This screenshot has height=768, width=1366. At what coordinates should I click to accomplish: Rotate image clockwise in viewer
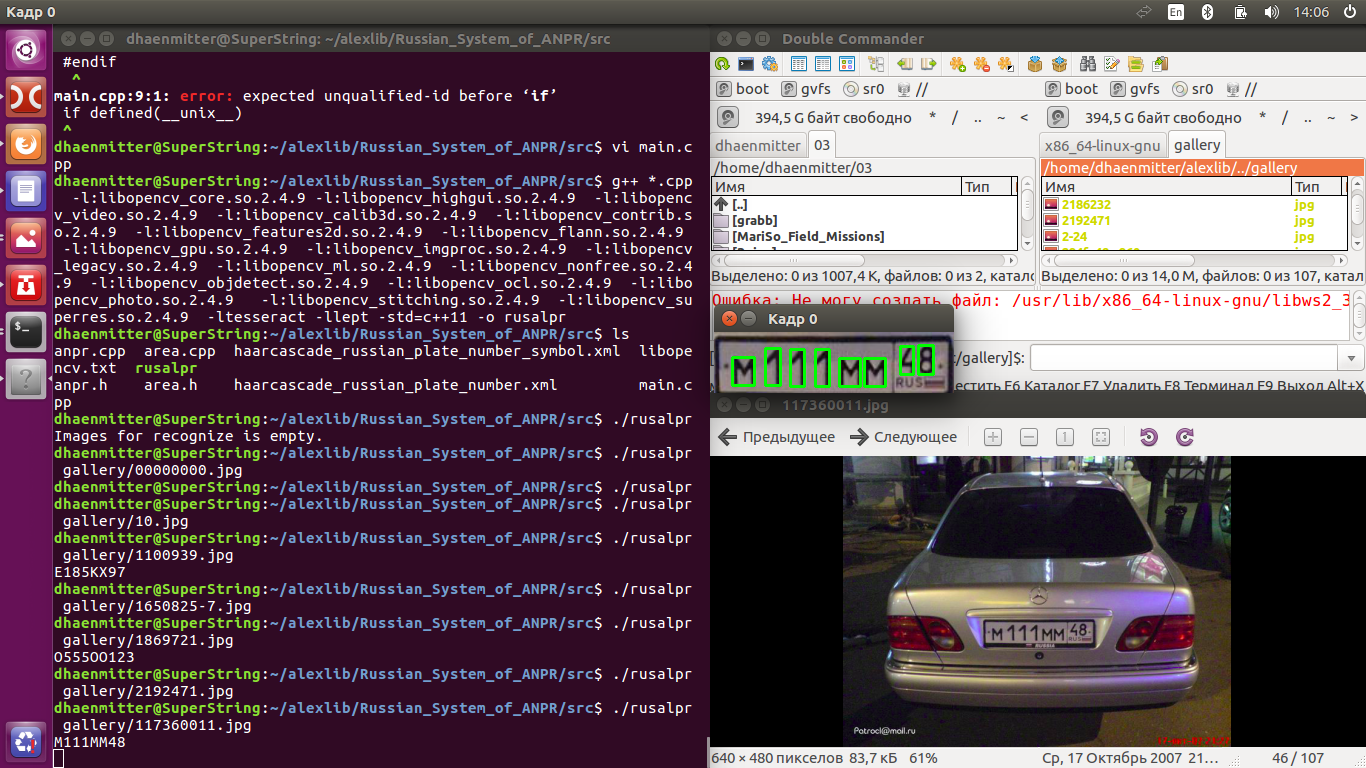tap(1185, 437)
